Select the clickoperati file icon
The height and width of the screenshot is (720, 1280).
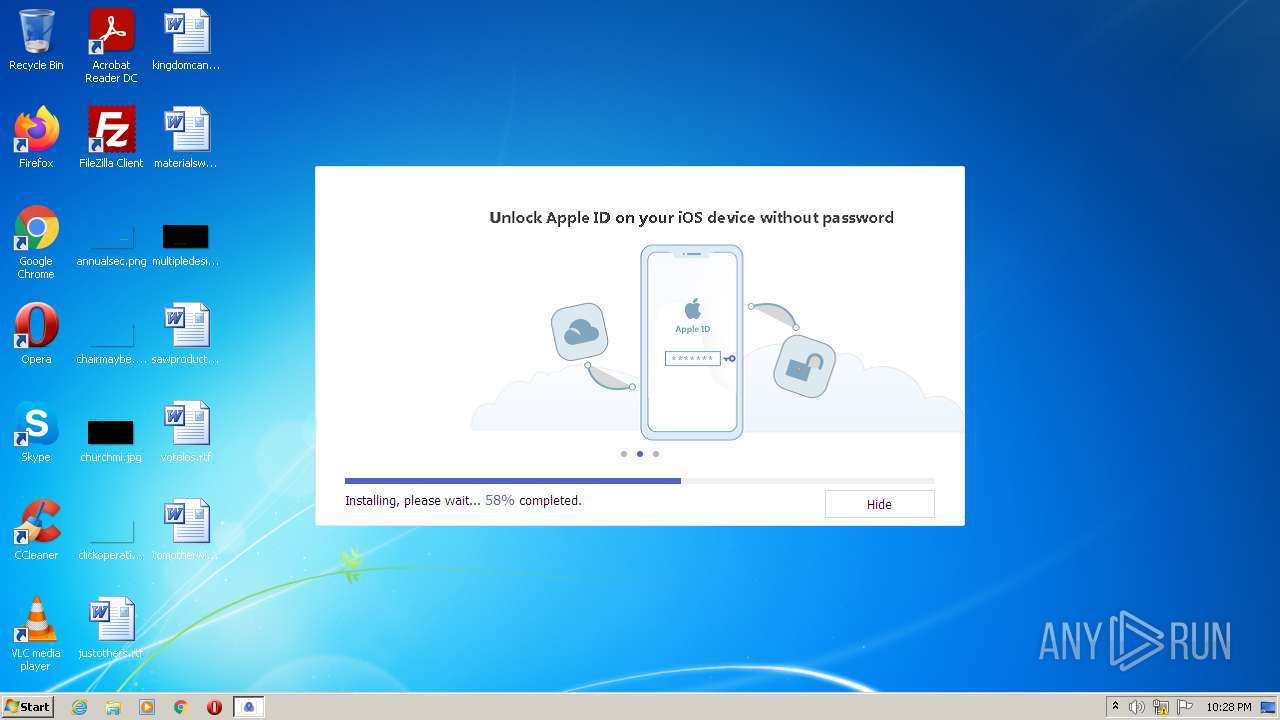(111, 539)
